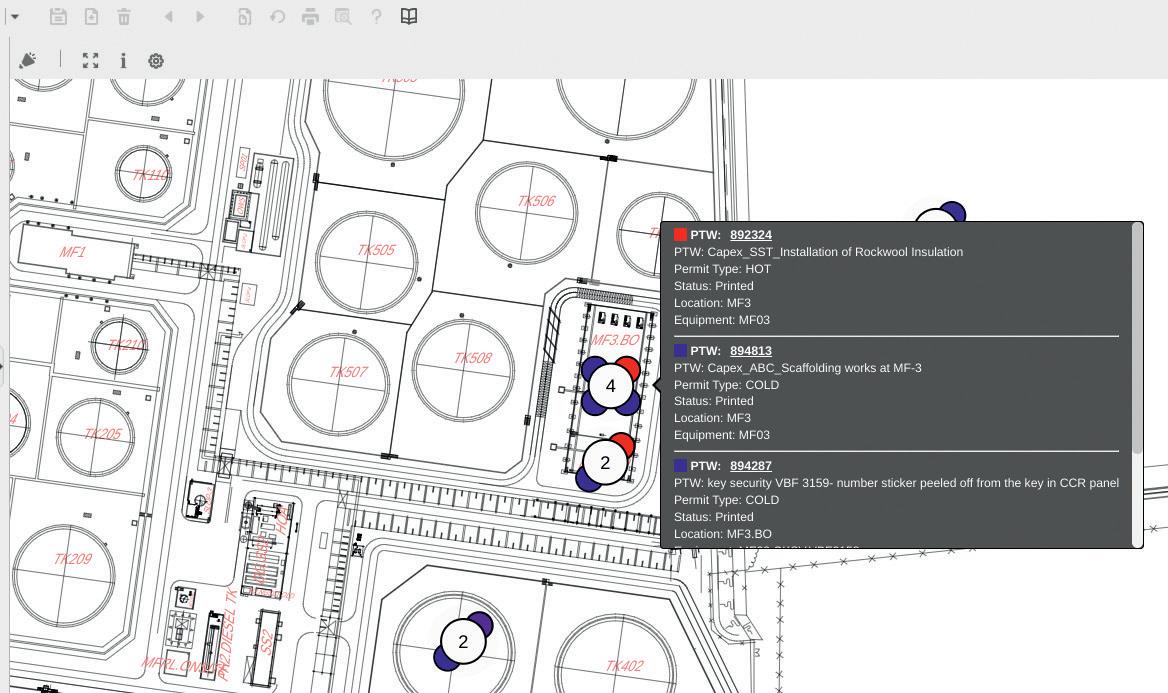Click the new document icon

tap(91, 17)
